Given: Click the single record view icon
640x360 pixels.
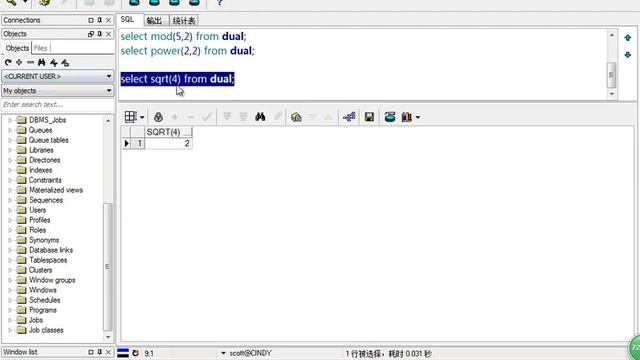Looking at the screenshot, I should point(390,117).
